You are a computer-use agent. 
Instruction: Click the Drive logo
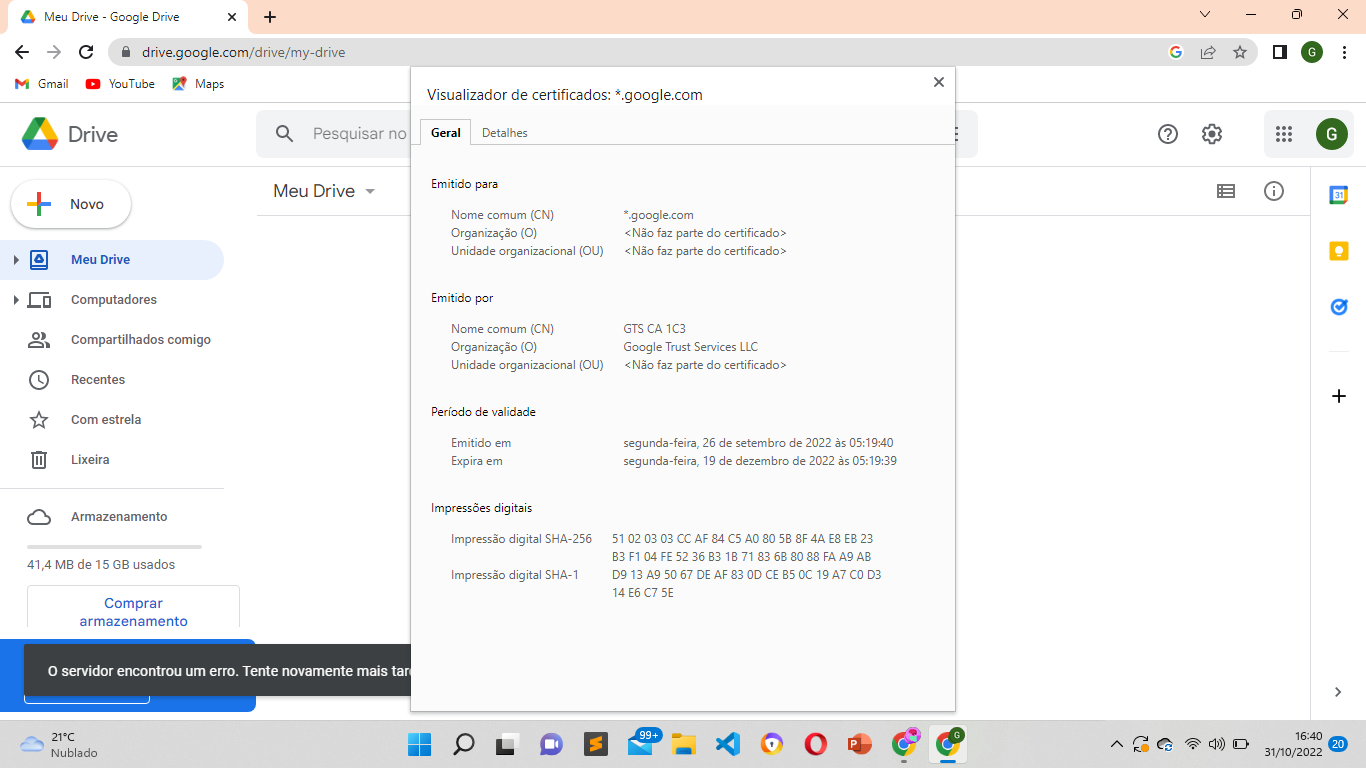coord(70,134)
